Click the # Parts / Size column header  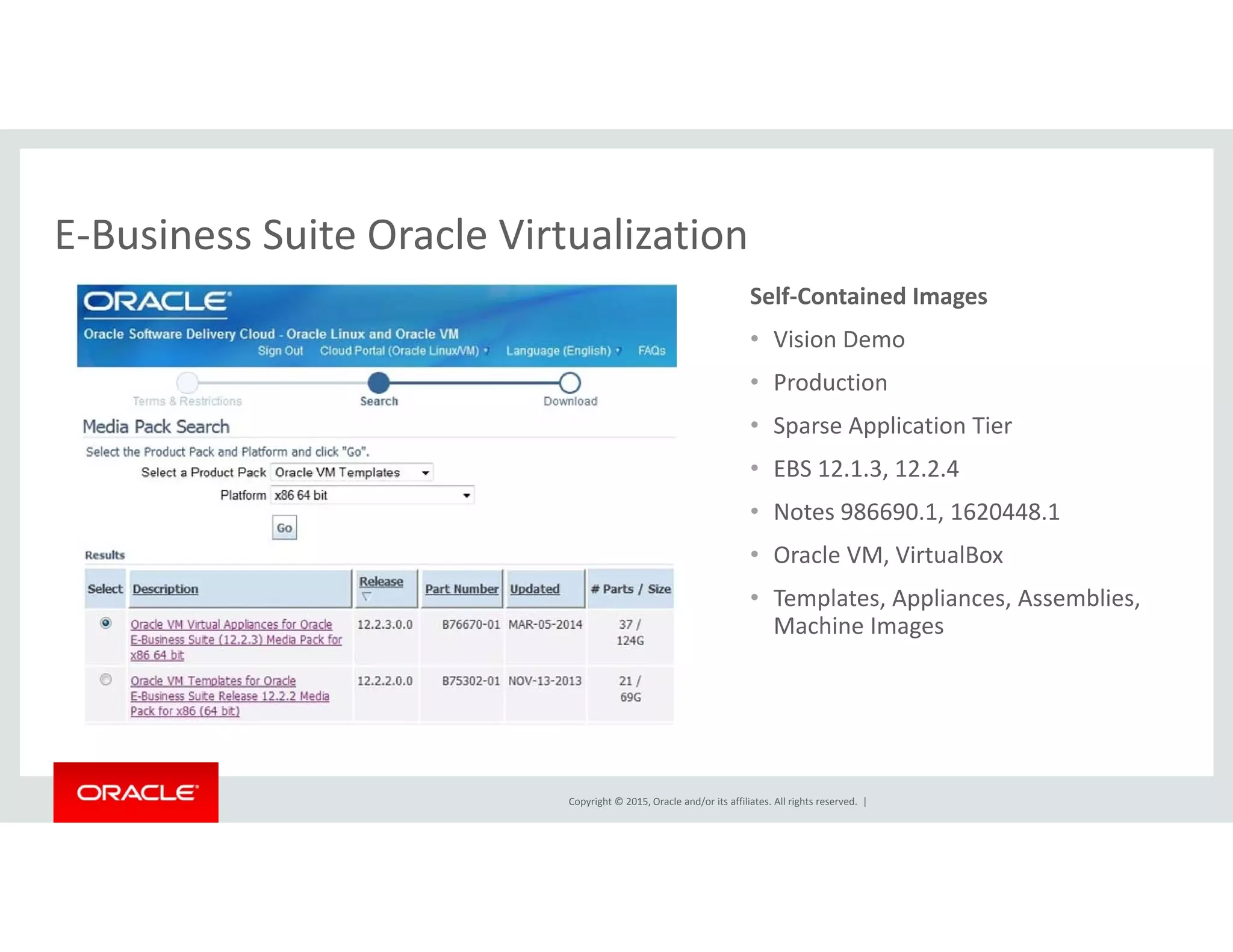click(x=630, y=589)
